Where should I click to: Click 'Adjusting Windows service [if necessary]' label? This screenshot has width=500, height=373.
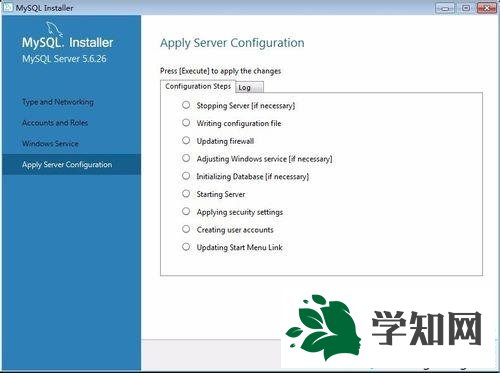264,159
